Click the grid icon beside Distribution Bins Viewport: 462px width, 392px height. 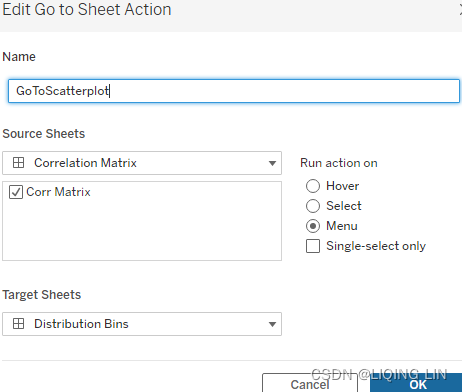(x=18, y=324)
